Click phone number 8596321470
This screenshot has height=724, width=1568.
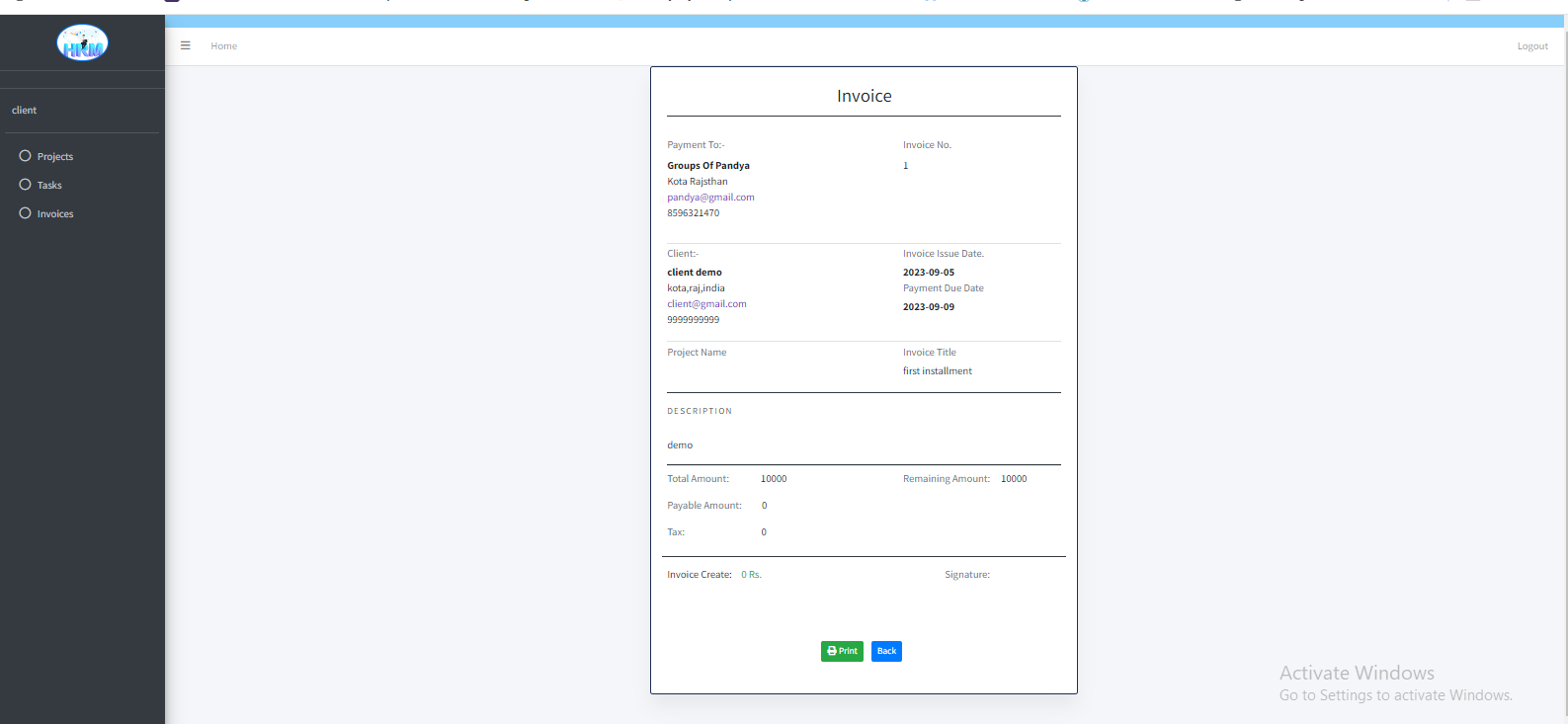click(x=694, y=213)
